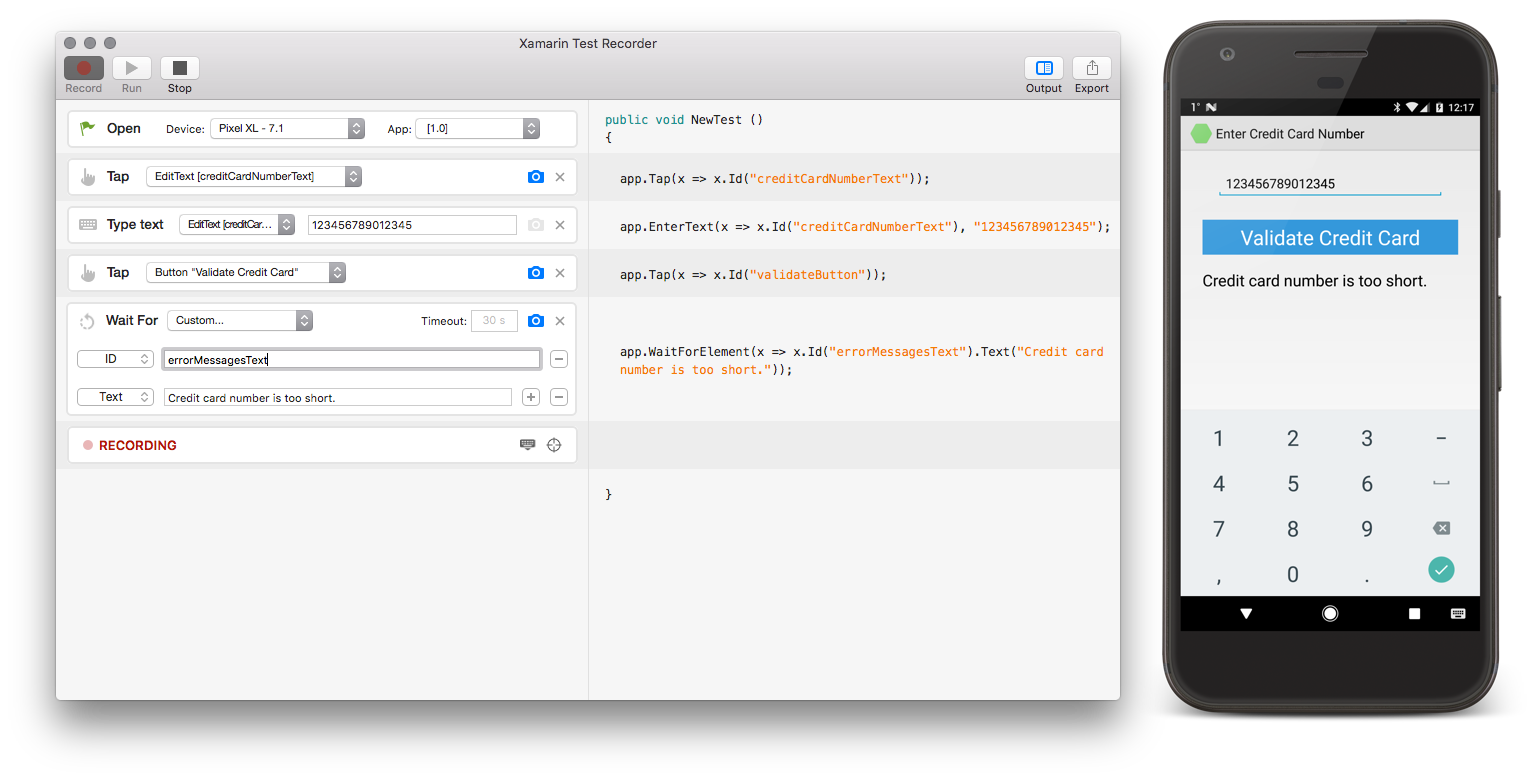
Task: Tap key 3 on phone keypad
Action: 1367,438
